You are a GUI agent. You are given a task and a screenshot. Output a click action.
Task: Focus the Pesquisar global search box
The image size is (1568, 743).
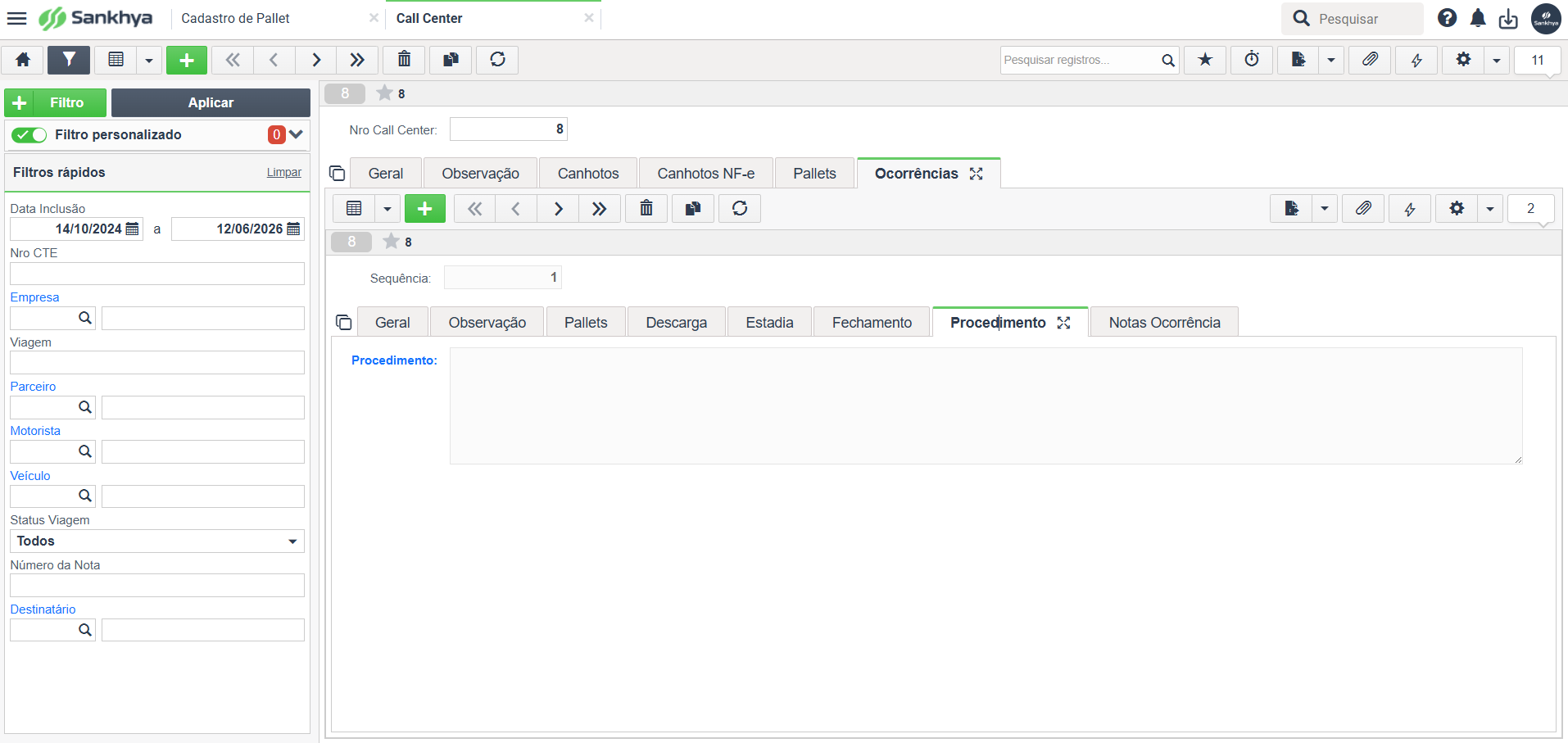1353,19
